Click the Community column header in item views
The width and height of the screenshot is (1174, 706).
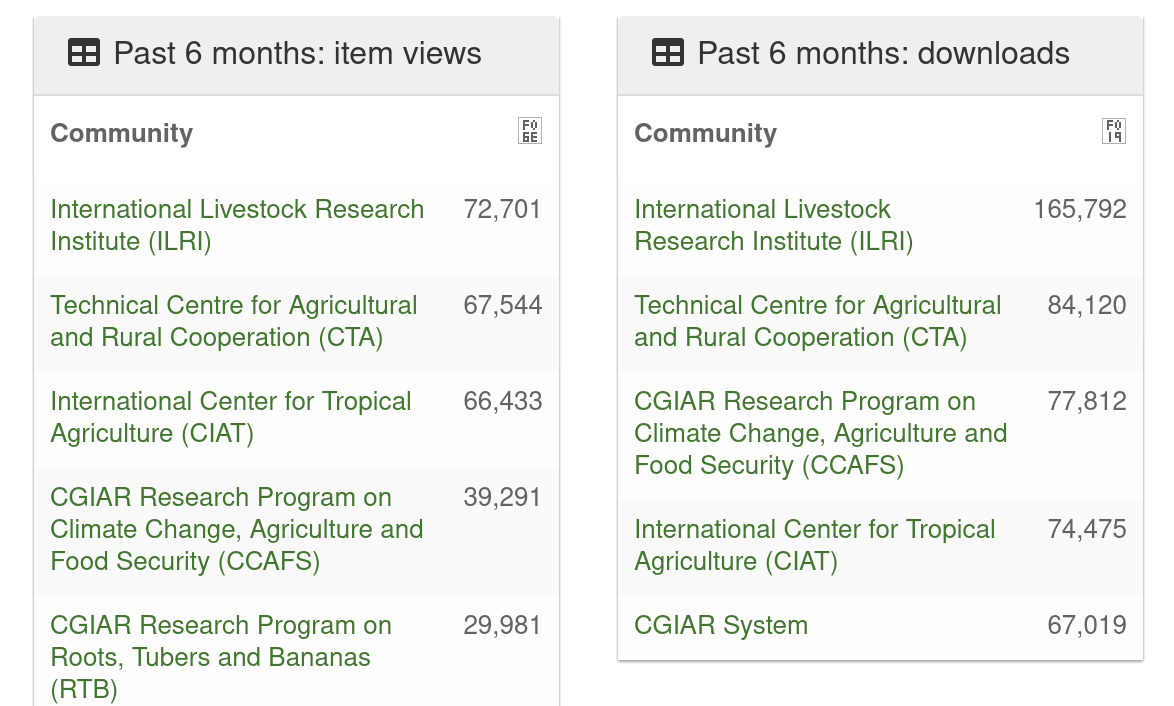(121, 133)
